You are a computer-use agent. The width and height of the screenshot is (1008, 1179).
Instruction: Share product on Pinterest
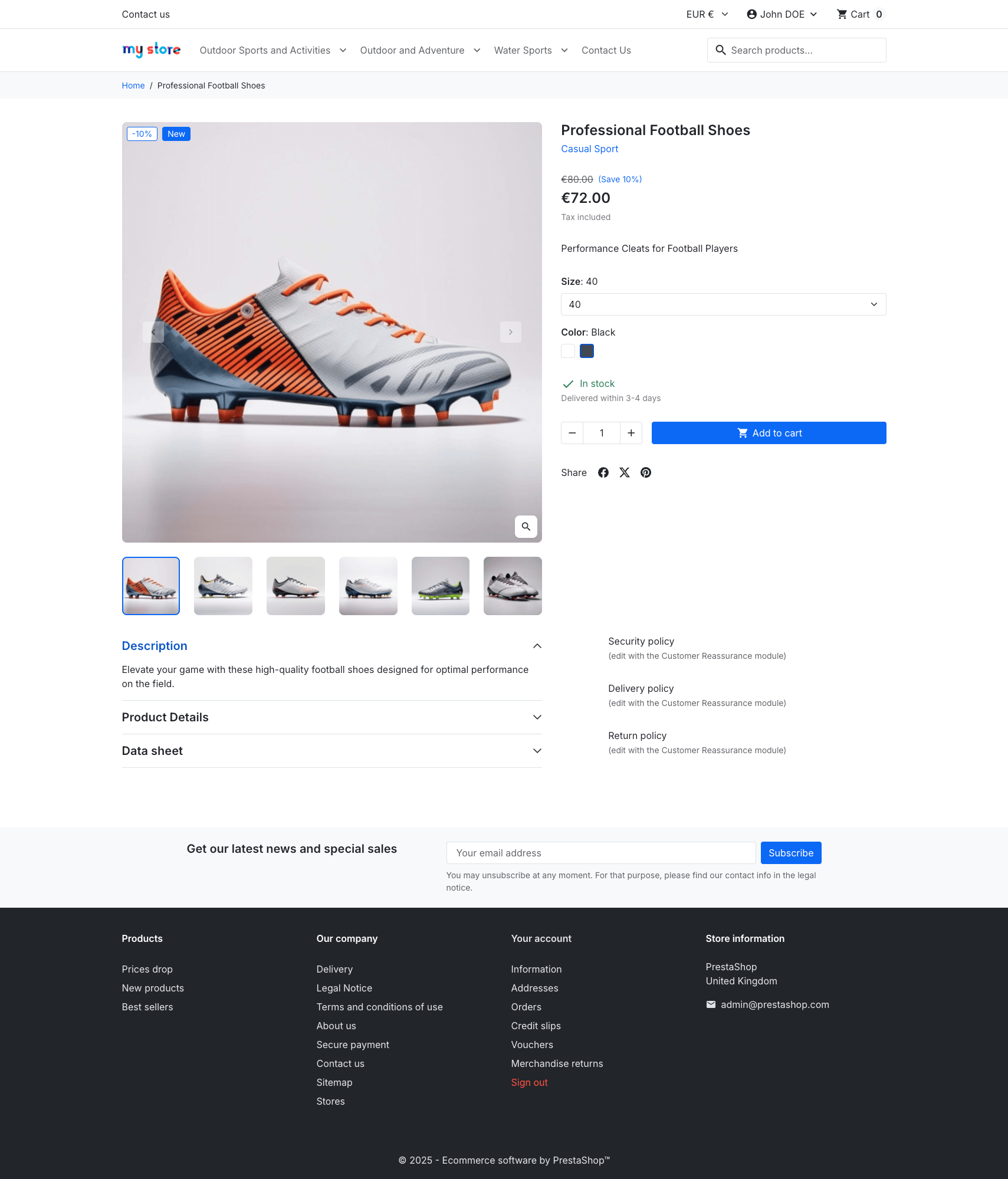coord(646,472)
